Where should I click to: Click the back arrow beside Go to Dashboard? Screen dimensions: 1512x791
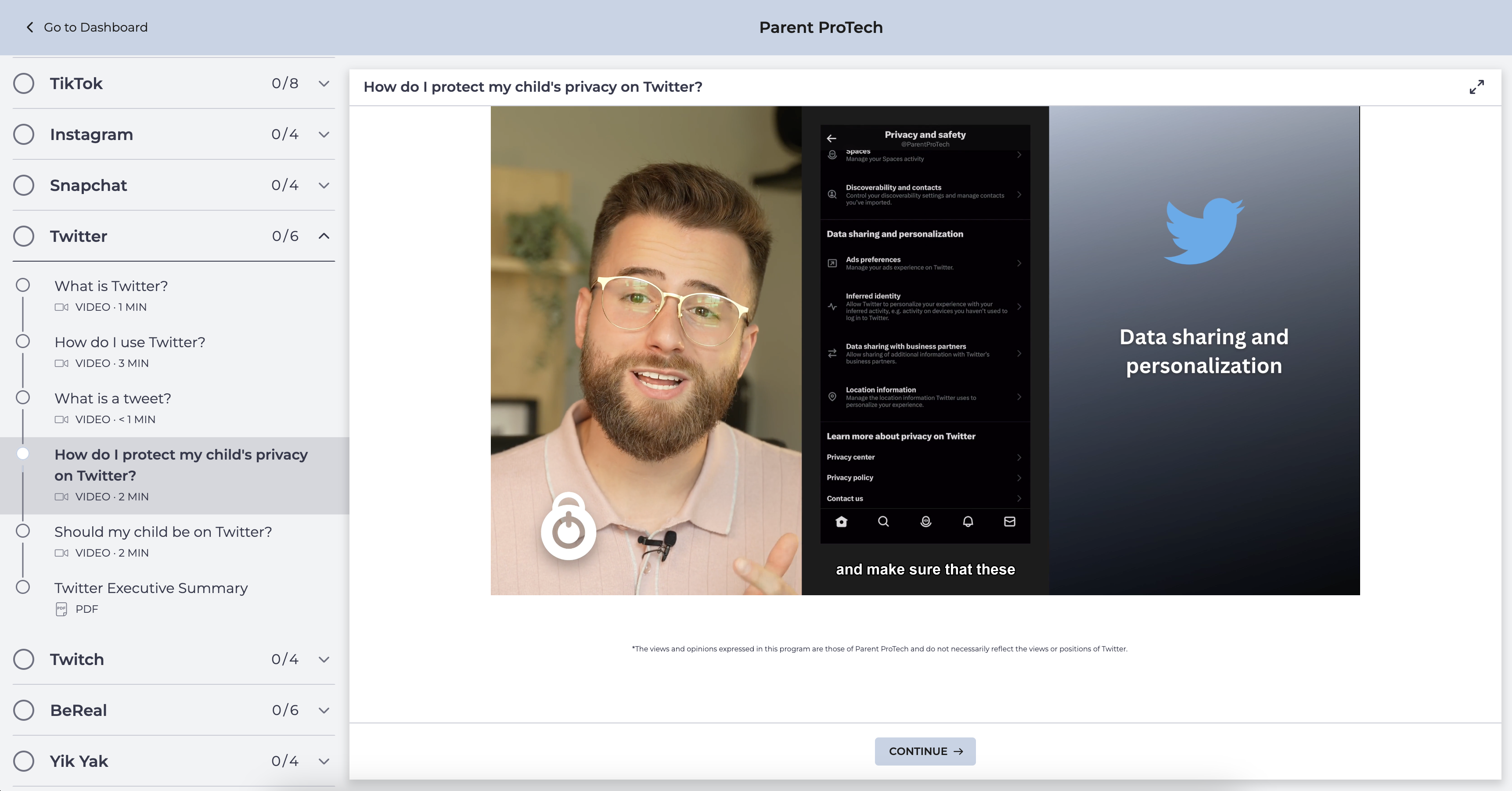point(30,28)
